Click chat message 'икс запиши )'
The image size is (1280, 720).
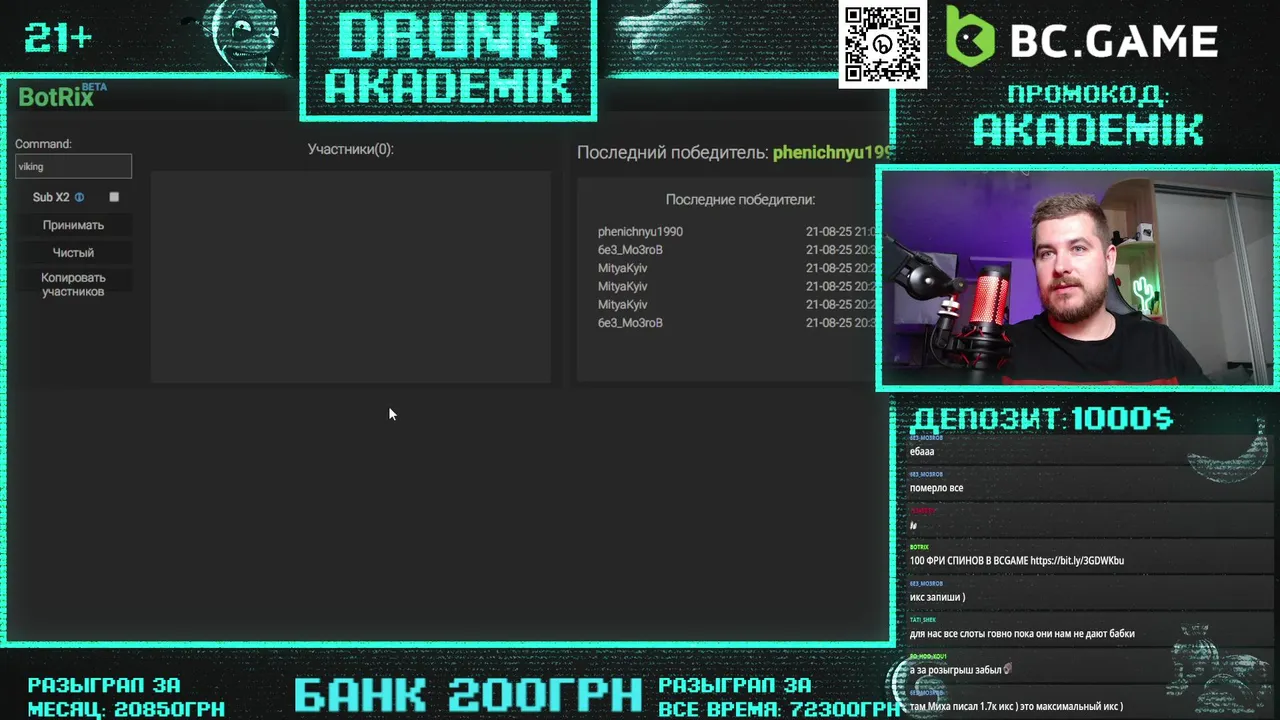[937, 597]
